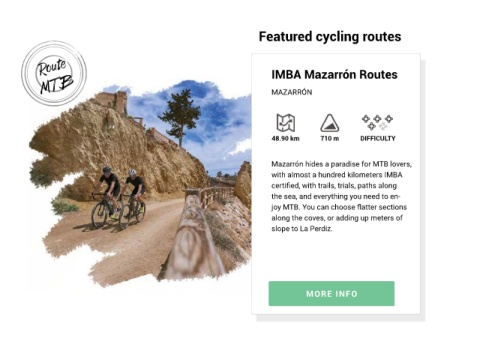Click the DIFFICULTY label text

click(378, 138)
